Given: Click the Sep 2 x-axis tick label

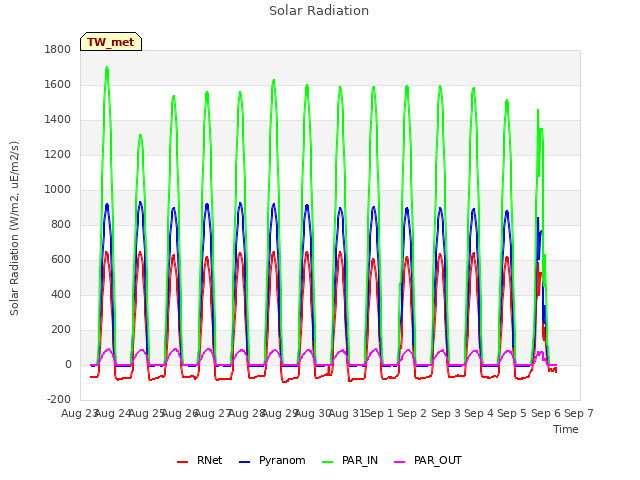Looking at the screenshot, I should [x=412, y=413].
